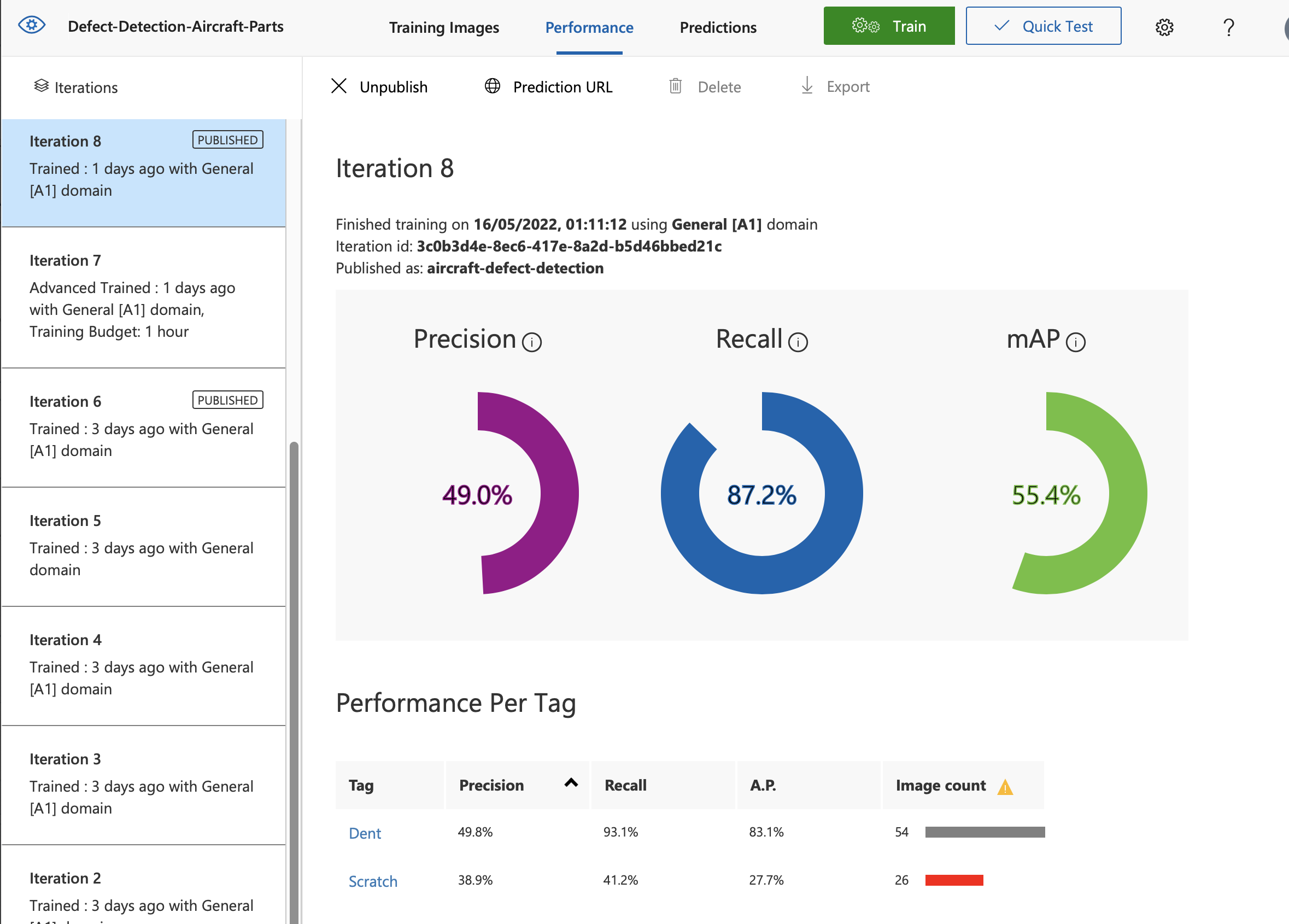Export the iteration using the download icon
This screenshot has height=924, width=1289.
807,86
